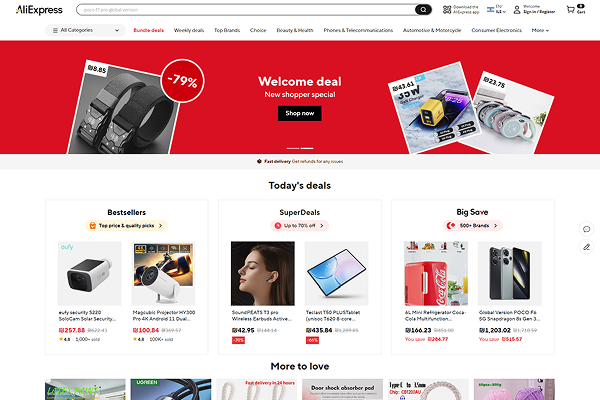Click the AliExpress logo

(39, 10)
